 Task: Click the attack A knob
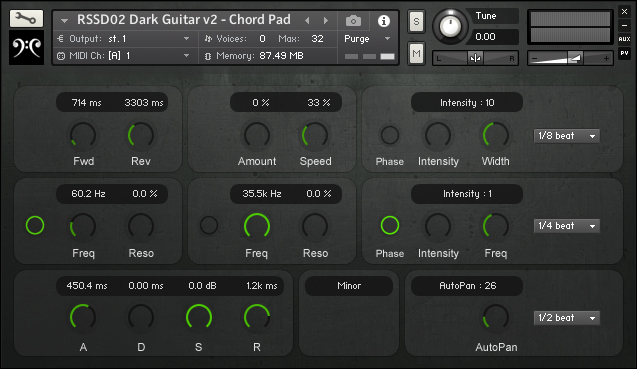[83, 317]
